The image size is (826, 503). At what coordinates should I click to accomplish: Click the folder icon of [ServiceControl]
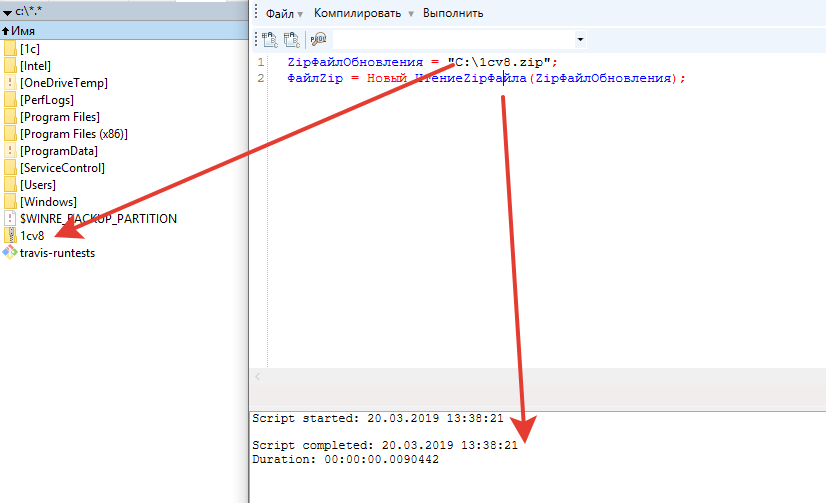10,167
